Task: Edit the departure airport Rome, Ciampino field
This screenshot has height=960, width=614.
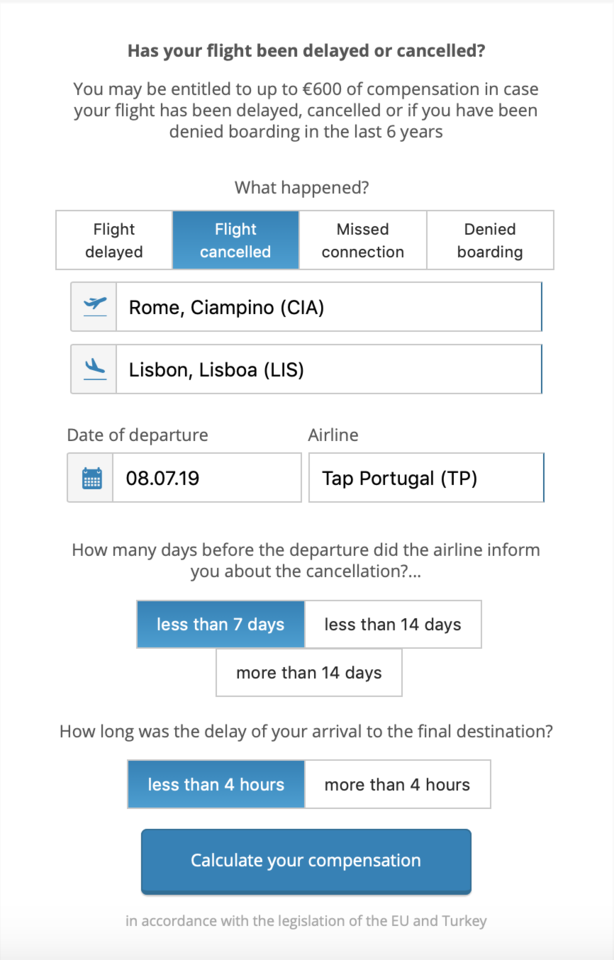Action: pyautogui.click(x=328, y=307)
